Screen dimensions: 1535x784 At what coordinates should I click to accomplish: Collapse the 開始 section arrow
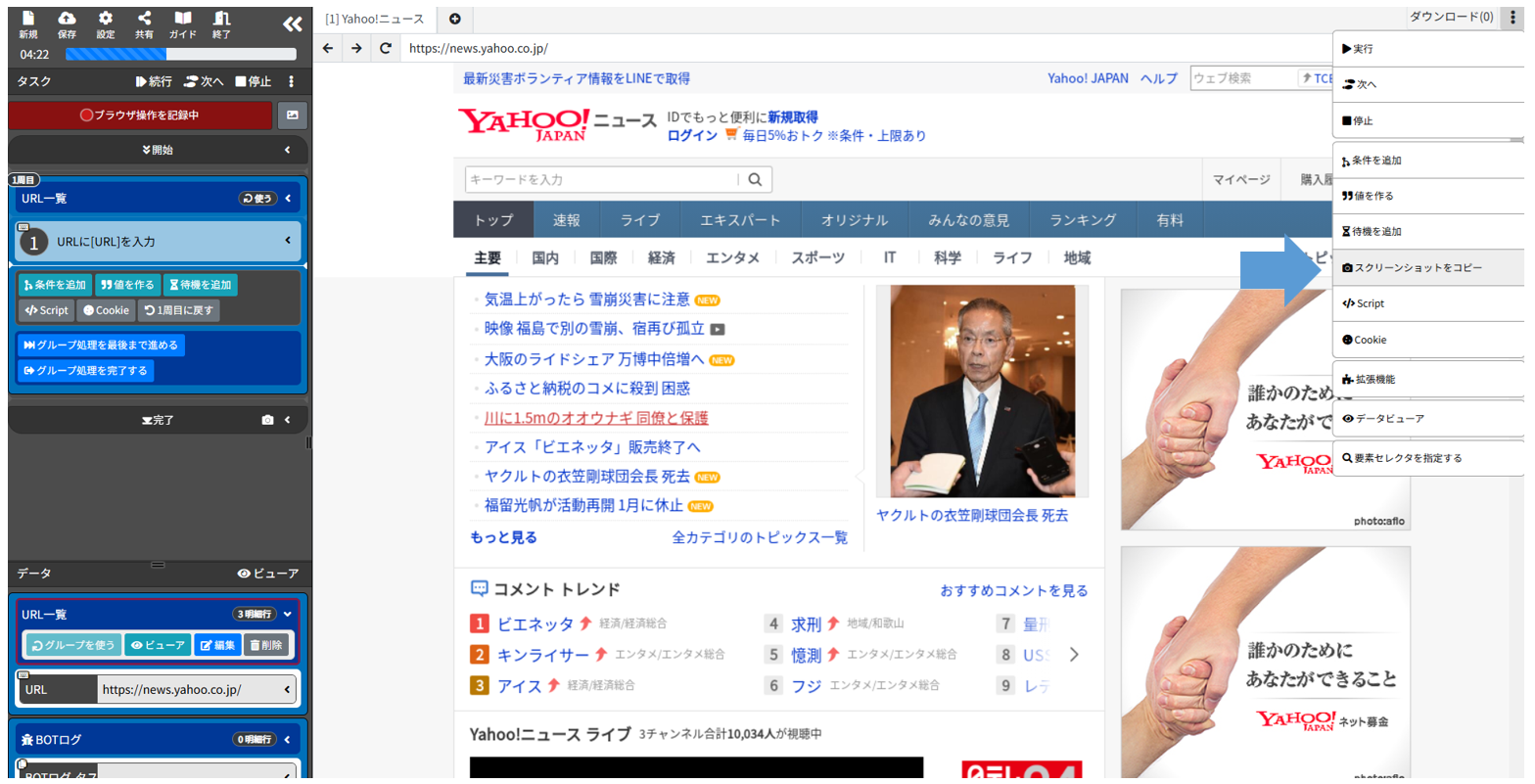[x=288, y=151]
